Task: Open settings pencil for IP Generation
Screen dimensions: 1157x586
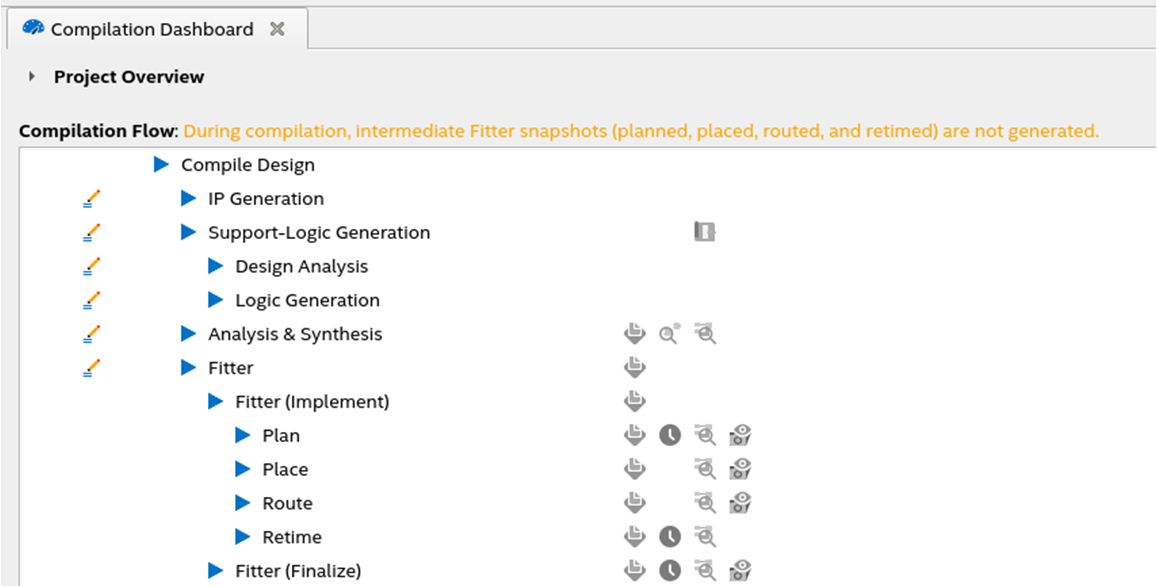Action: (92, 199)
